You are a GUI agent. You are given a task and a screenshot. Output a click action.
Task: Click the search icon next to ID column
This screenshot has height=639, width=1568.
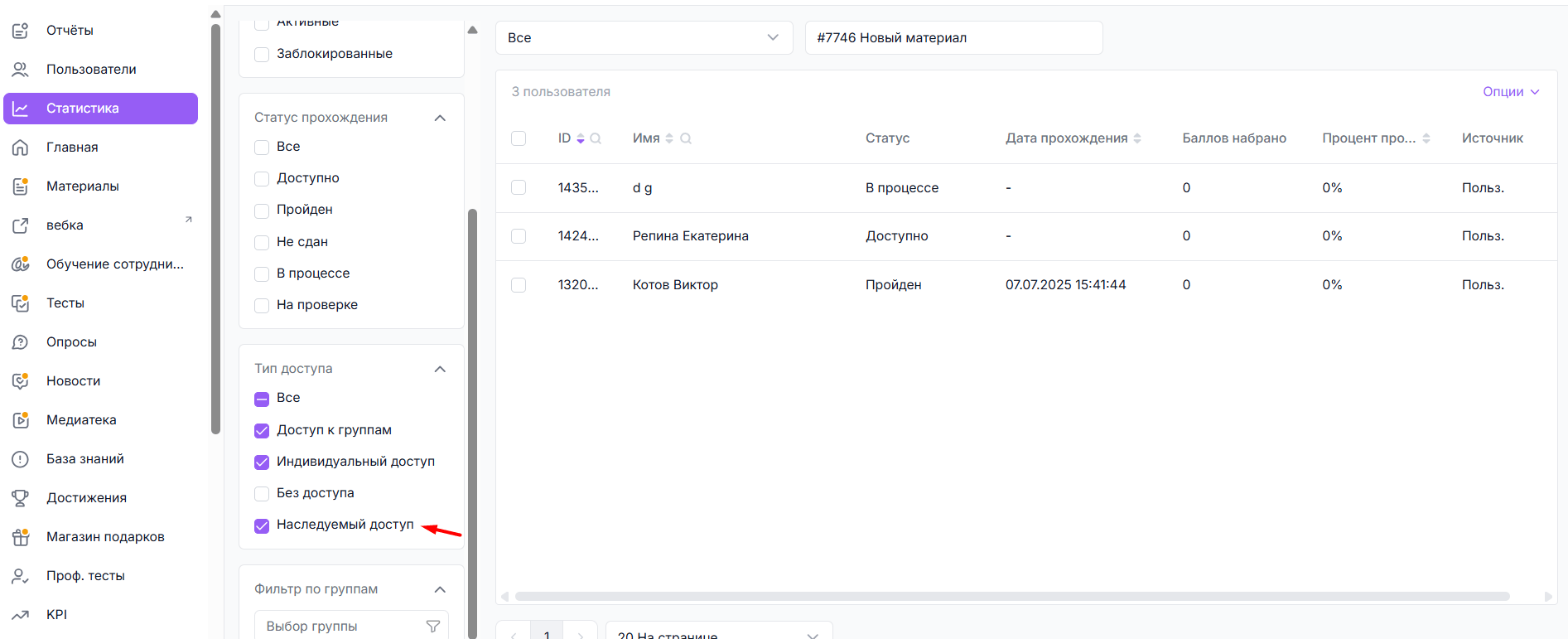coord(596,138)
